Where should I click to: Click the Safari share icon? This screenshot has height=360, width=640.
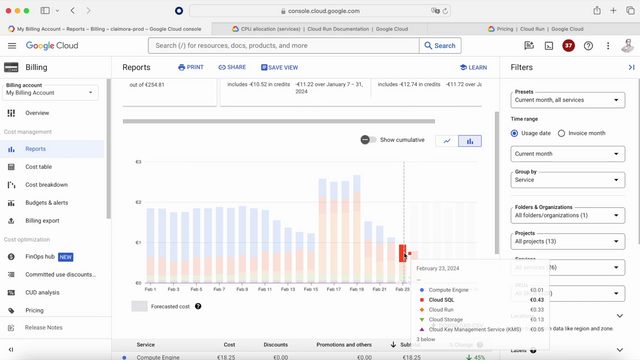click(x=597, y=11)
